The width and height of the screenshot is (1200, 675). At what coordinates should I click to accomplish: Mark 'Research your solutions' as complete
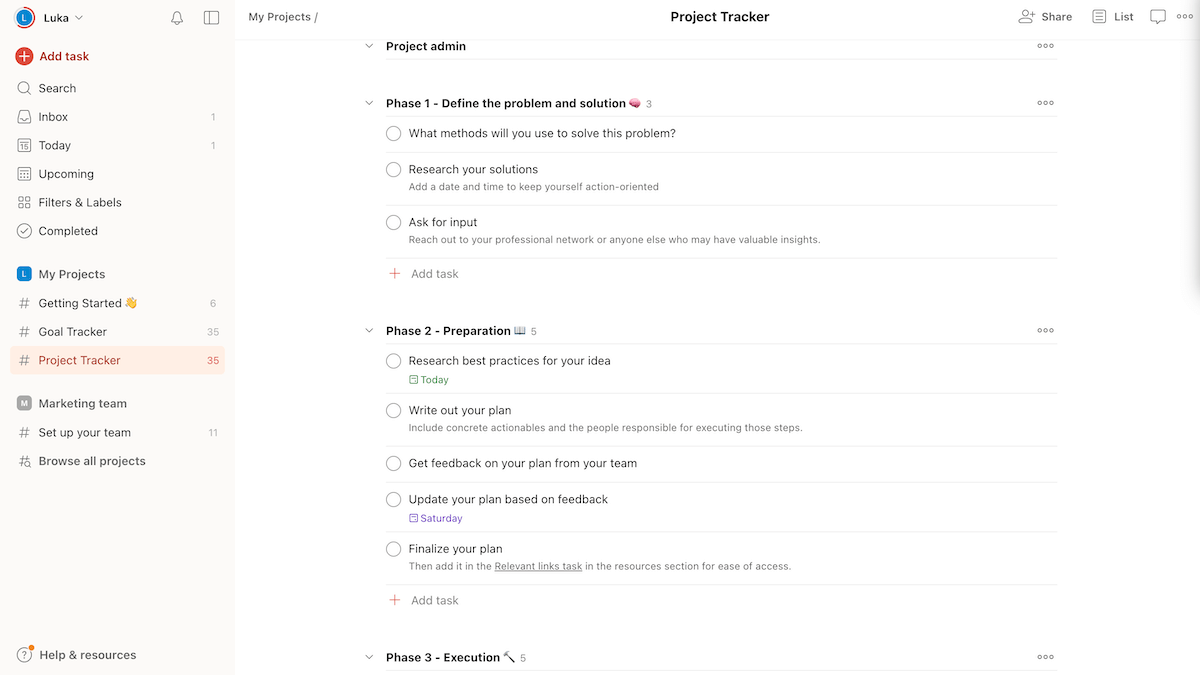click(393, 169)
